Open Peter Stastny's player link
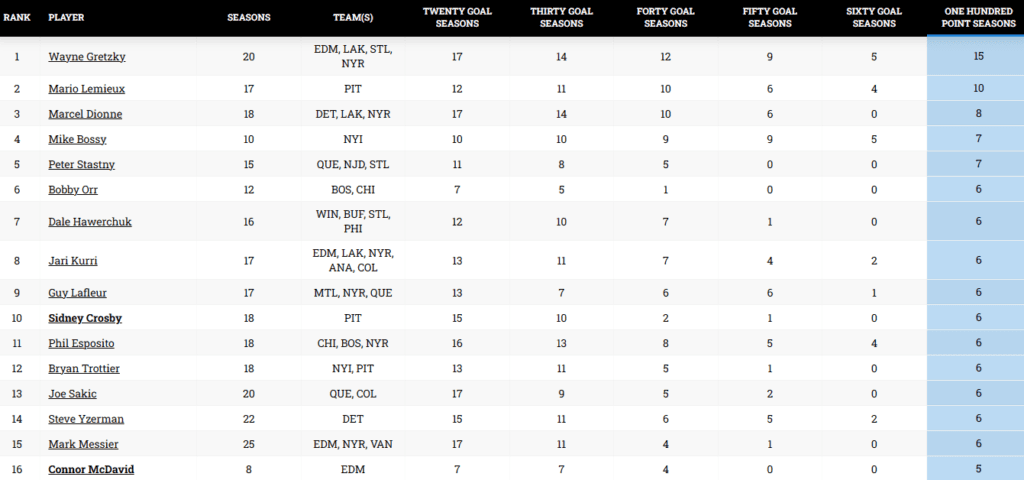This screenshot has width=1024, height=480. tap(80, 164)
